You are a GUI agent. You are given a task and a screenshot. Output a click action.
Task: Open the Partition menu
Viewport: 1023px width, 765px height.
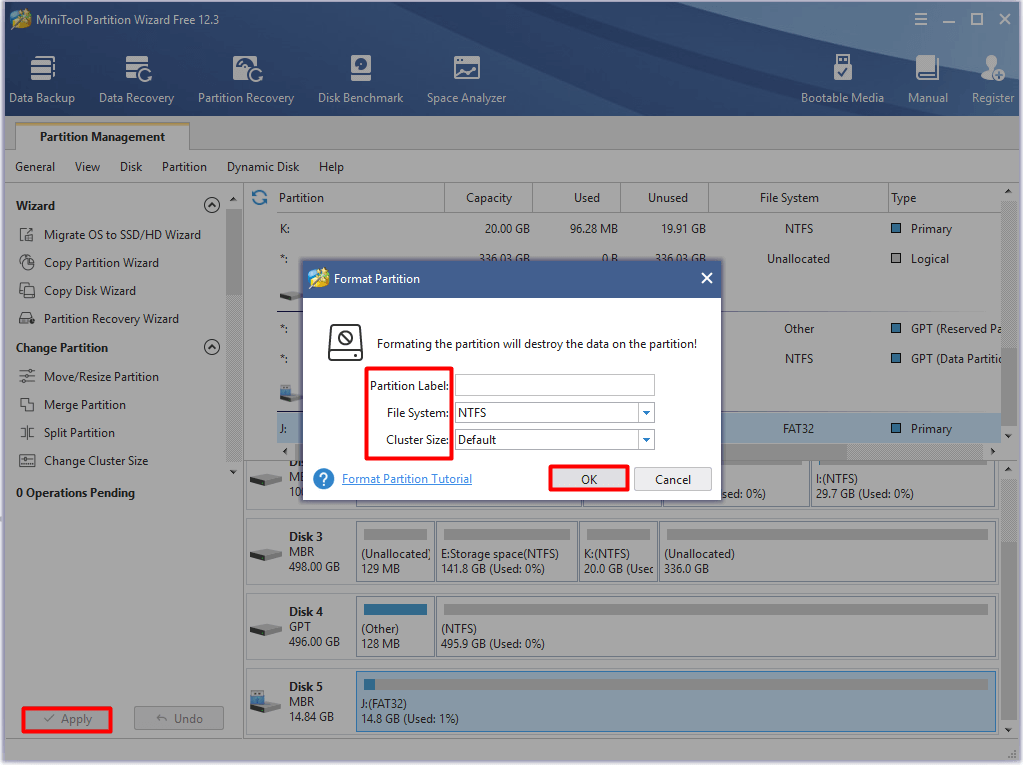[x=185, y=167]
